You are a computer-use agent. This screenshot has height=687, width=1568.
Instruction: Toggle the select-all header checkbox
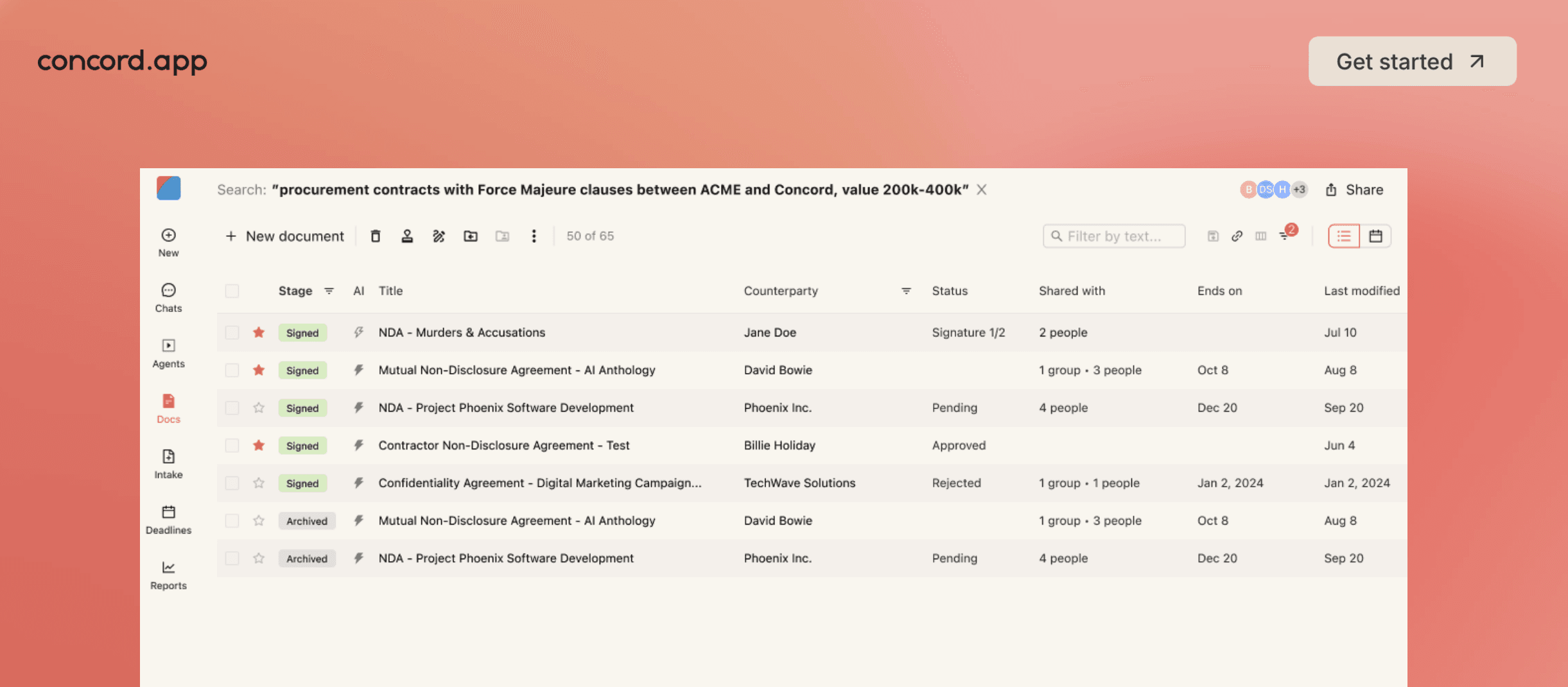tap(232, 291)
